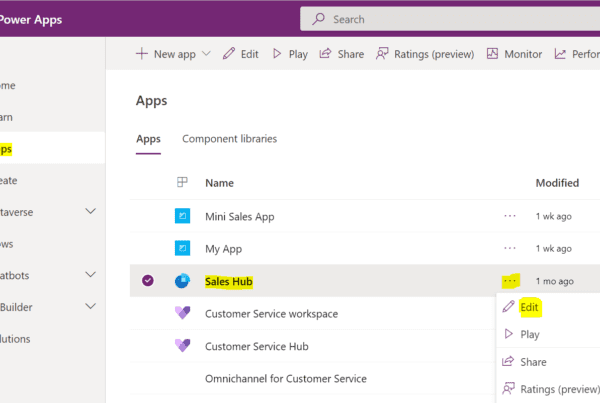Click the Customer Service workspace heart icon

pos(182,314)
